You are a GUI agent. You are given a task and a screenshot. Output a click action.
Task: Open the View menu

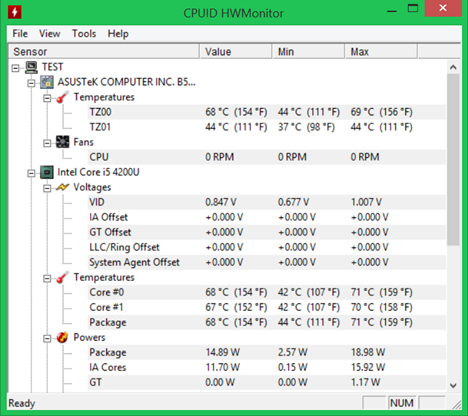click(49, 34)
